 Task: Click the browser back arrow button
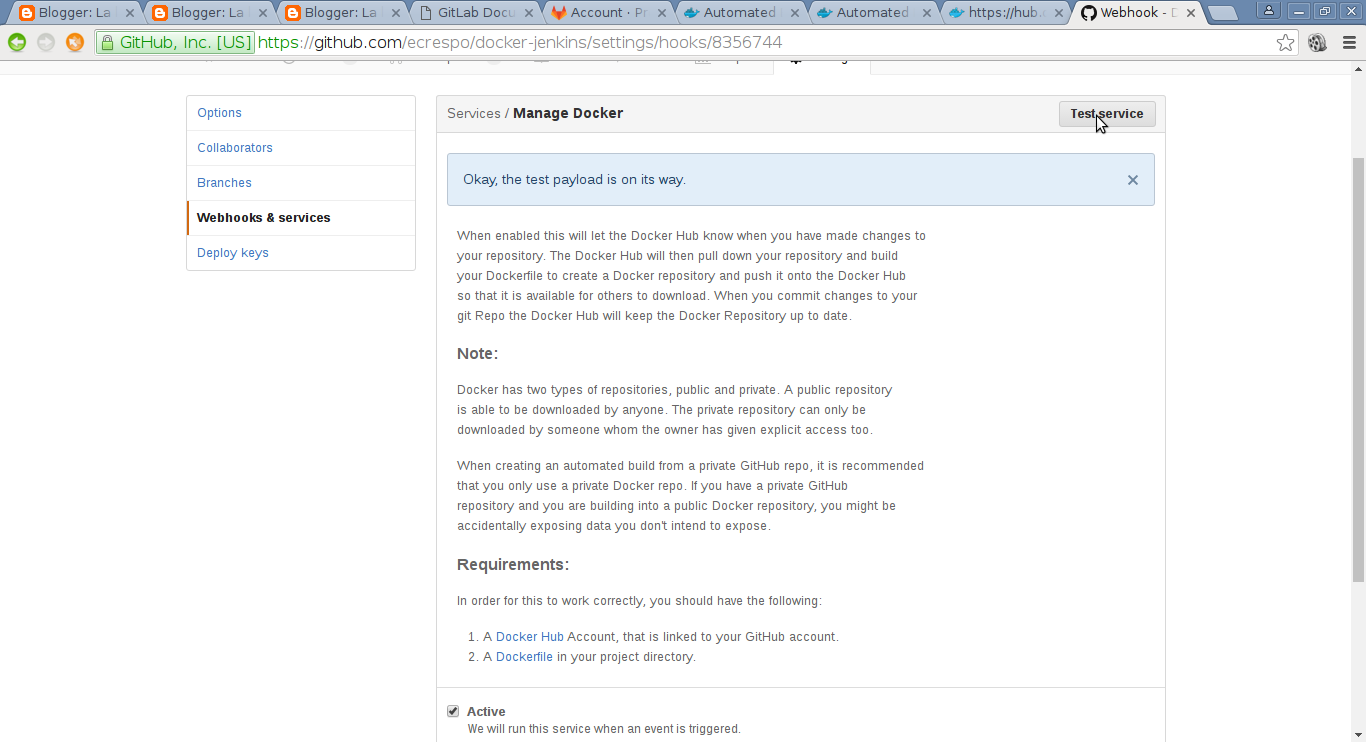click(17, 43)
